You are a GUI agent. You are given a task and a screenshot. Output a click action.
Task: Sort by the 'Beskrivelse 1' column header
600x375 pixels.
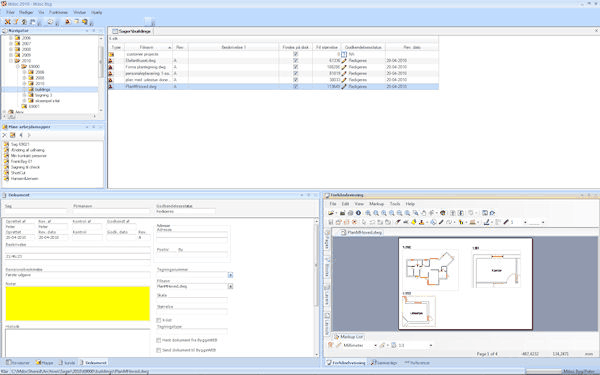click(x=233, y=47)
